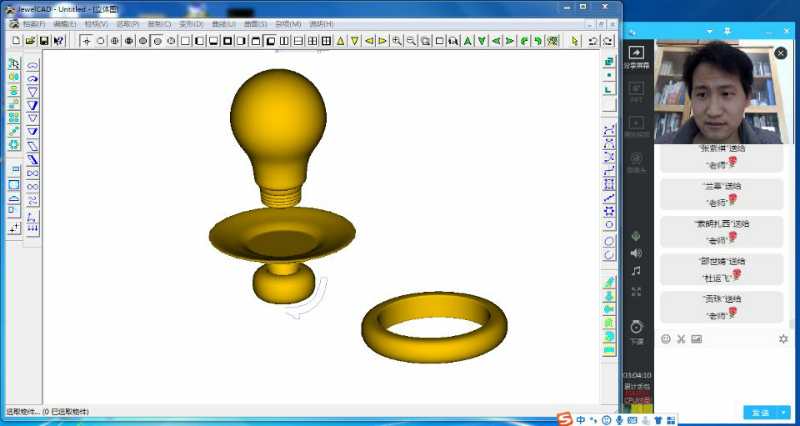
Task: Click the New file icon in JewelCAD toolbar
Action: [x=16, y=40]
